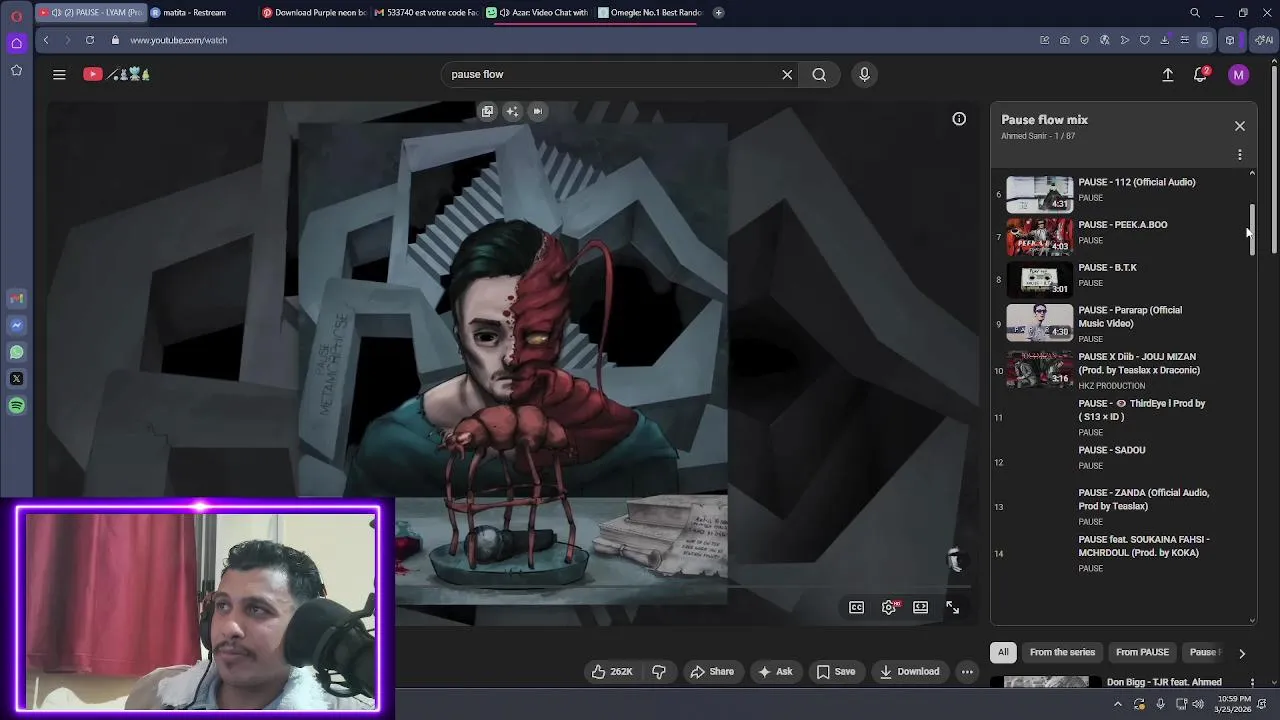Open X (Twitter) in Opera sidebar

[16, 379]
